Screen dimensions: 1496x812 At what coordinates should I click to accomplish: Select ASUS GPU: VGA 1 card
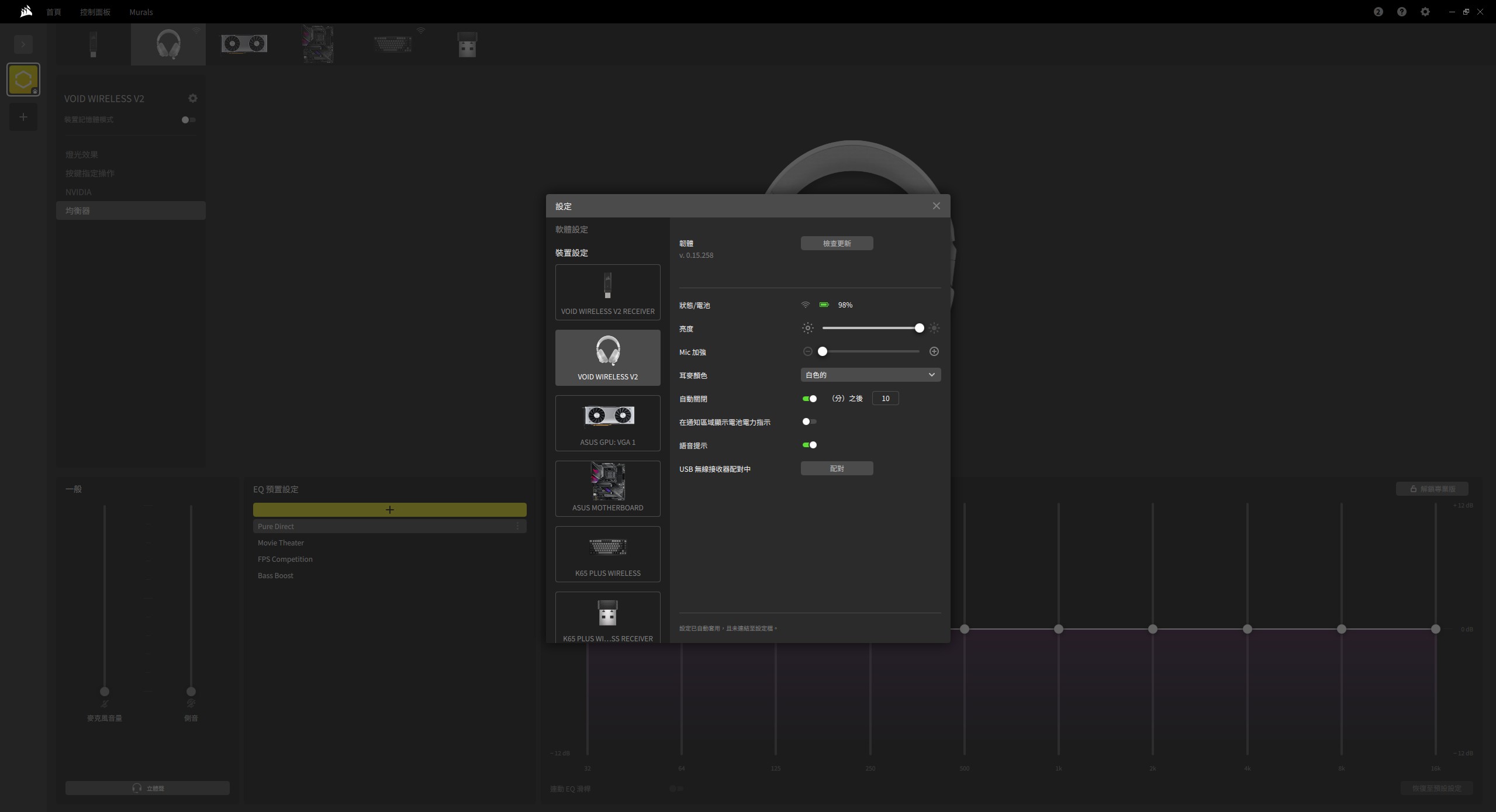[607, 423]
